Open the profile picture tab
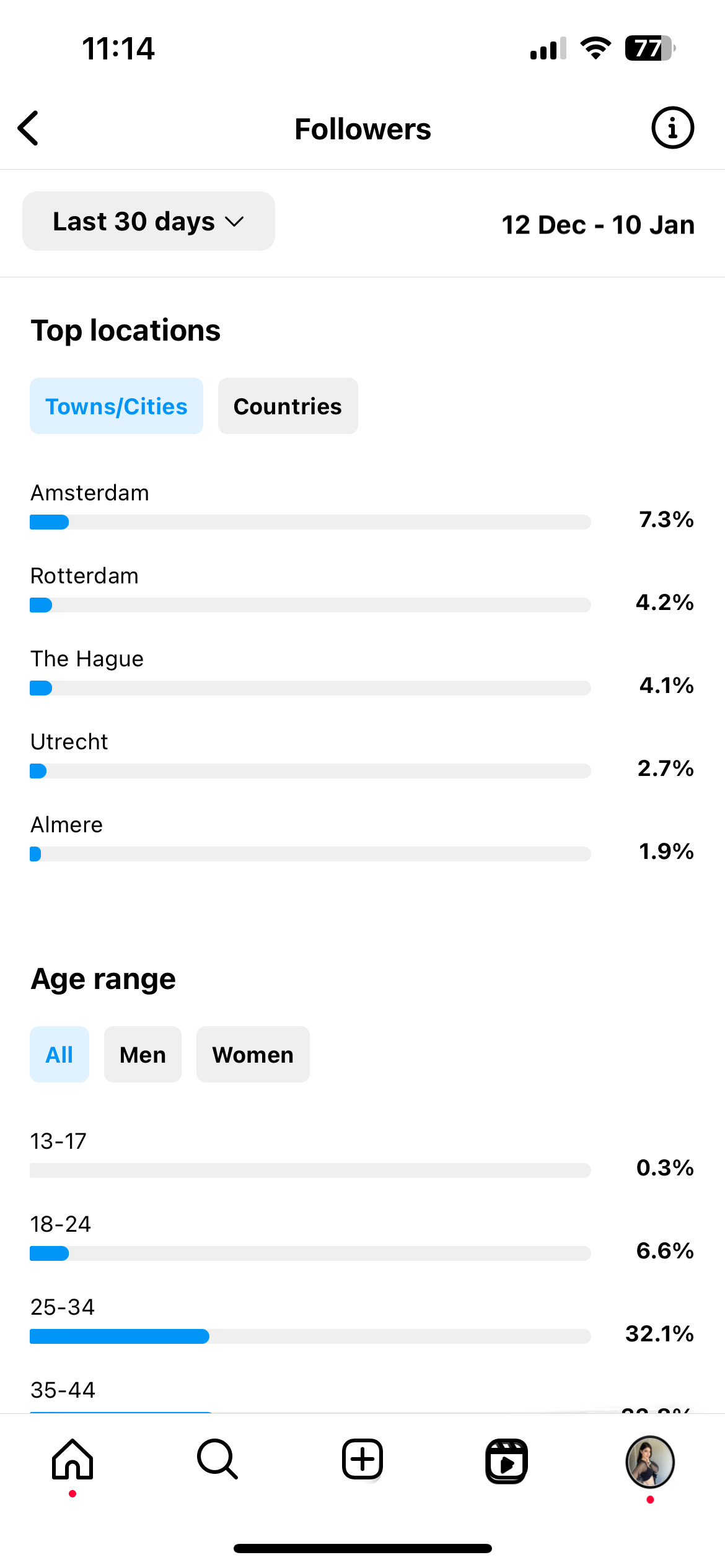This screenshot has width=725, height=1568. [650, 1461]
